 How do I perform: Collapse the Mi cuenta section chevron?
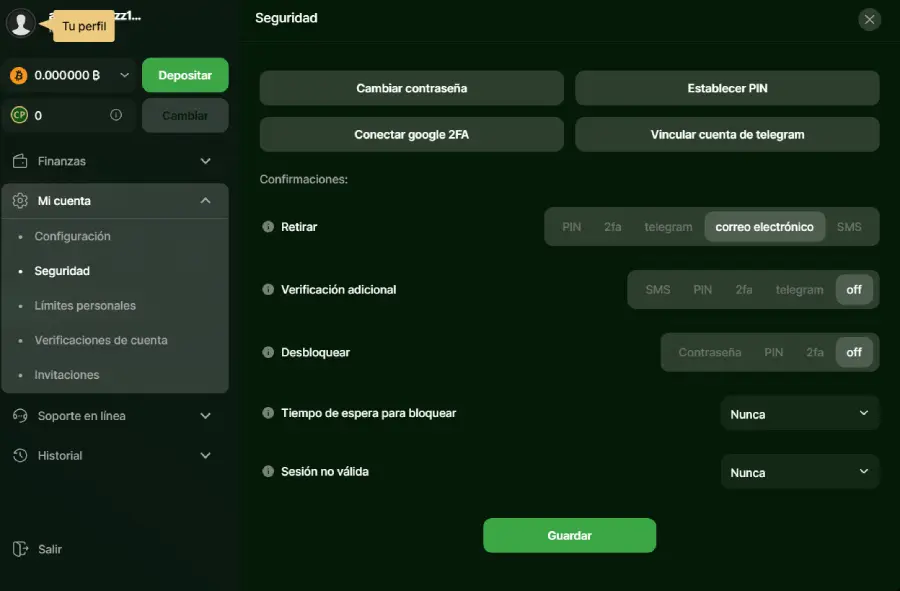[205, 200]
